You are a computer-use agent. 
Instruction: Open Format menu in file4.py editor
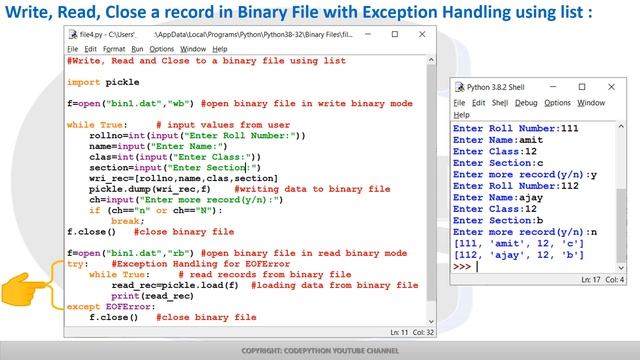114,49
